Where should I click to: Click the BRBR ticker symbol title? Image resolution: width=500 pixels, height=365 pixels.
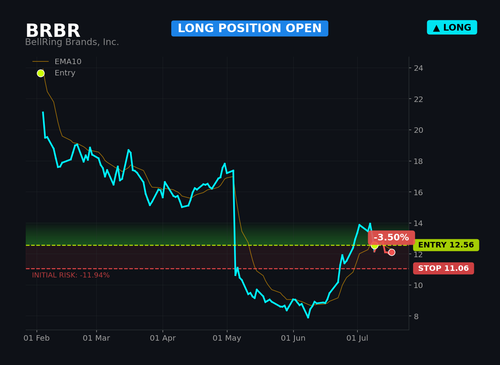tap(53, 30)
